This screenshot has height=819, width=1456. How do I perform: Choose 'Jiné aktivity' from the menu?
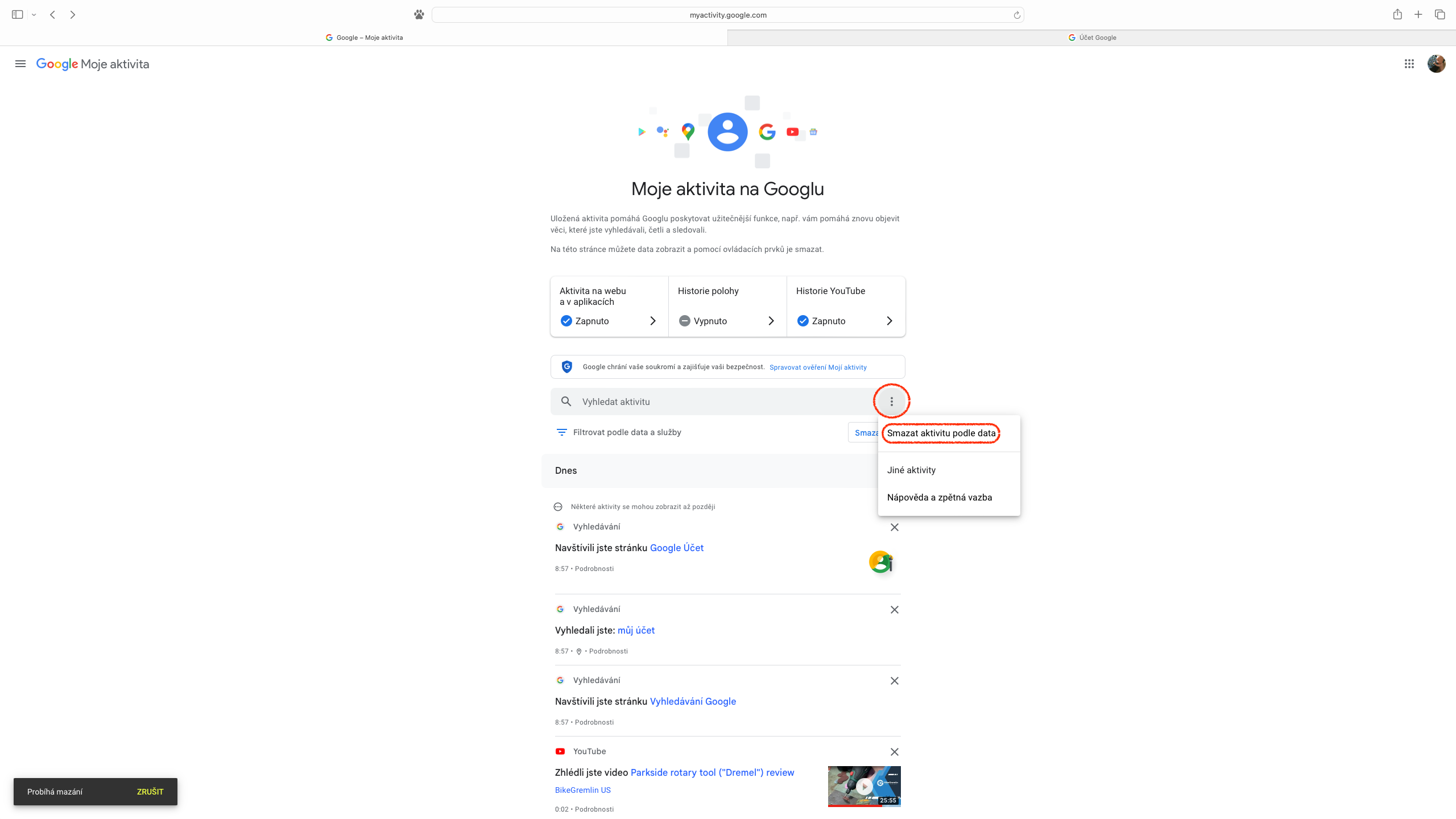(911, 470)
